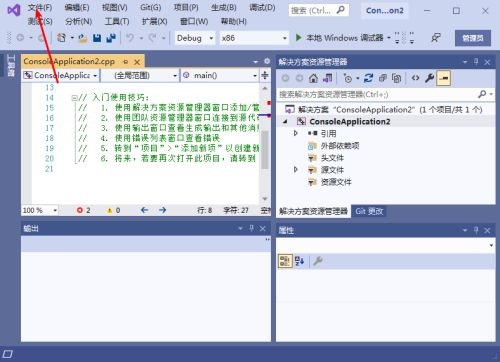Click the Home icon in Solution Explorer toolbar

click(313, 78)
